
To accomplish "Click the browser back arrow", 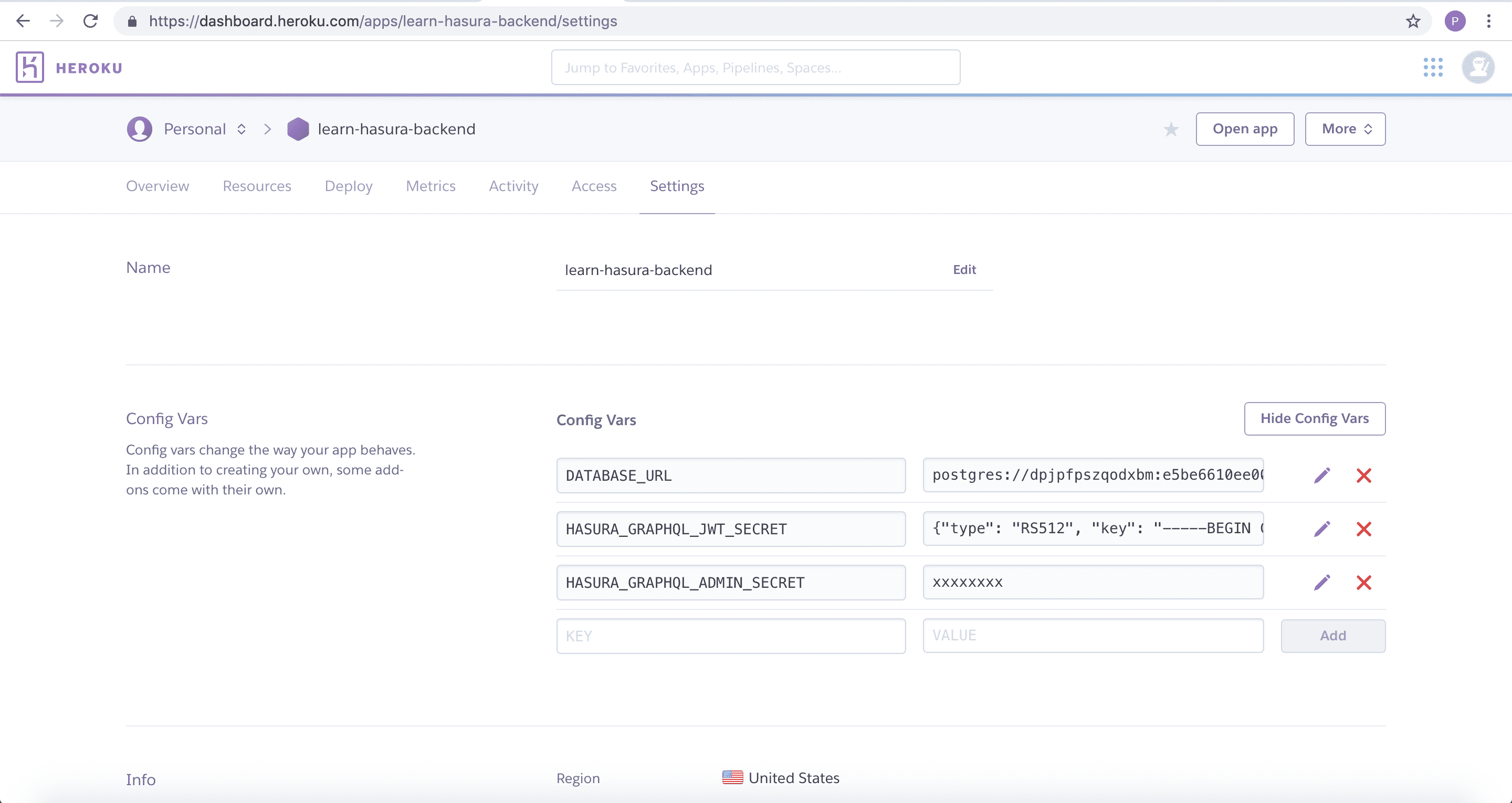I will [x=23, y=21].
